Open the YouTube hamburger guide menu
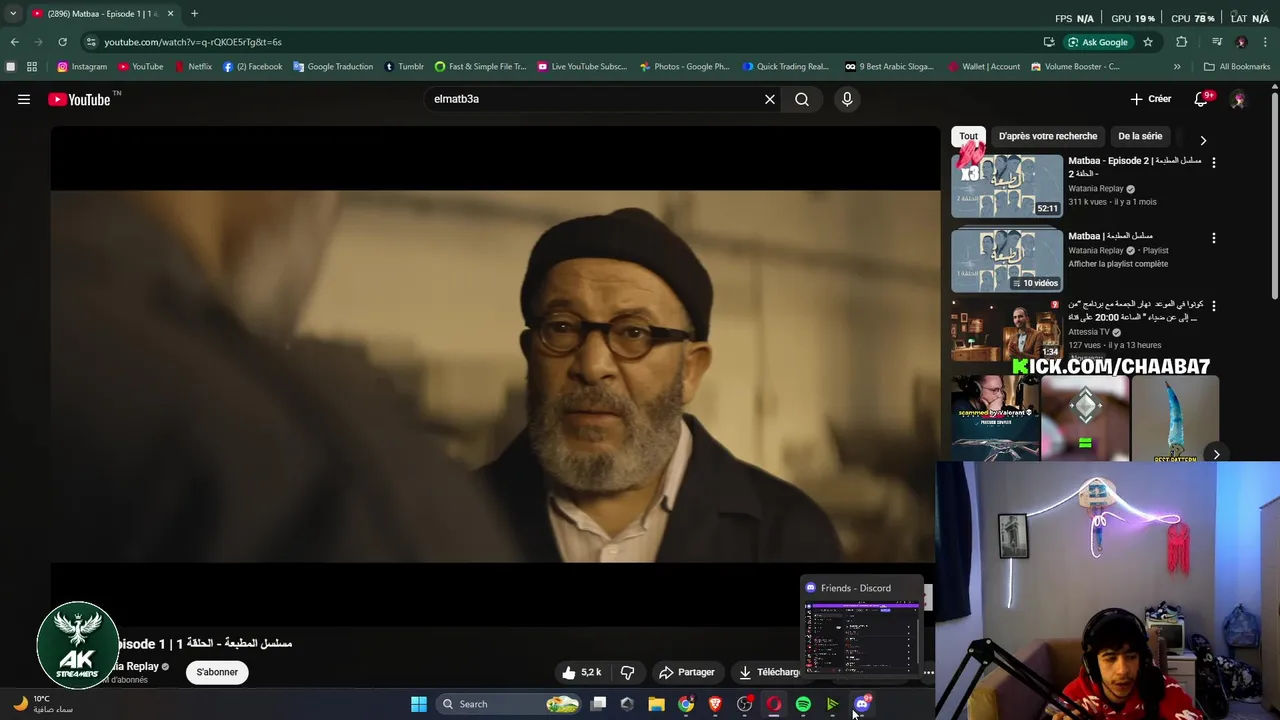This screenshot has width=1280, height=720. tap(24, 99)
